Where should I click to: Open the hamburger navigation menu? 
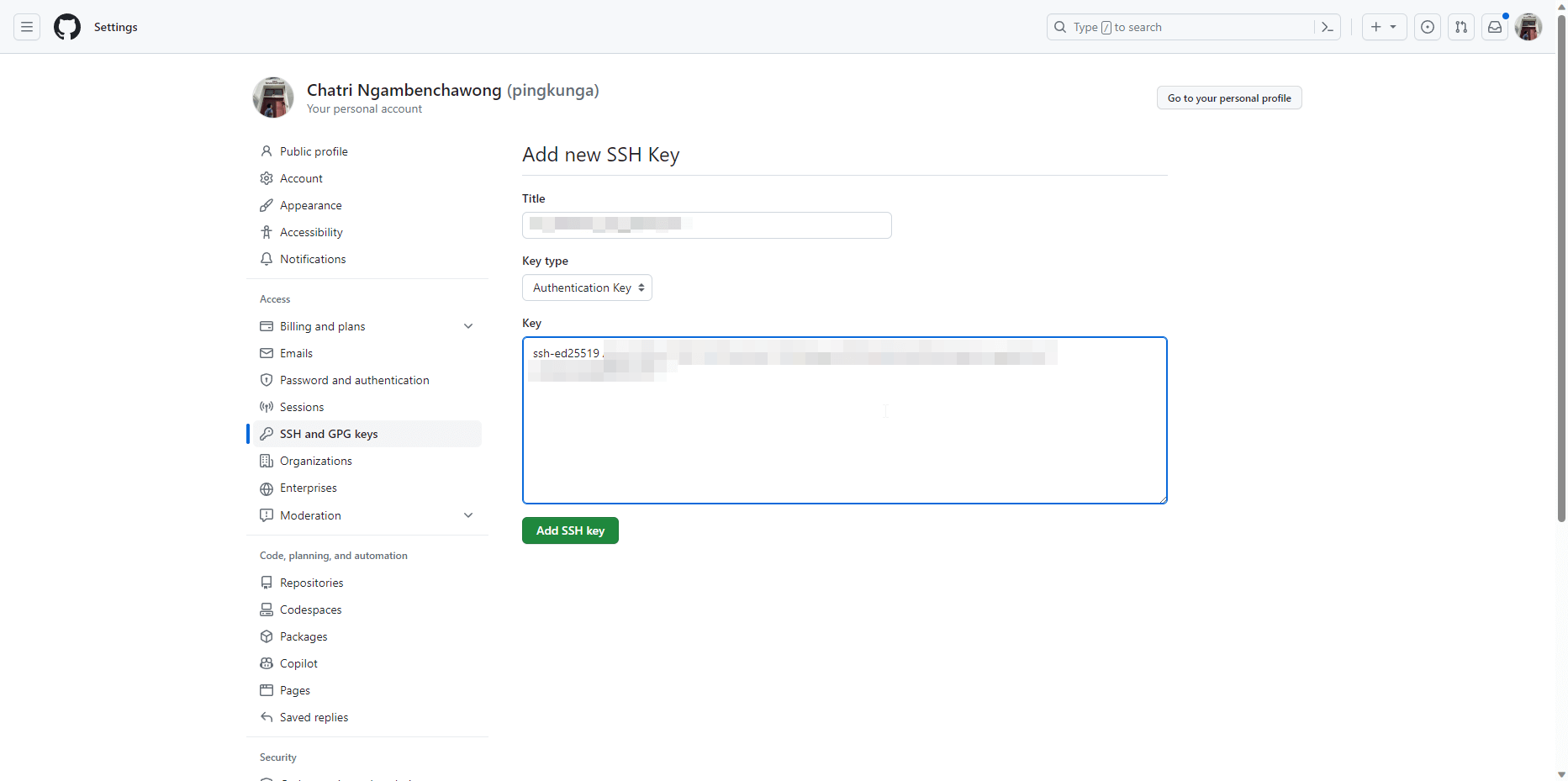pos(27,26)
